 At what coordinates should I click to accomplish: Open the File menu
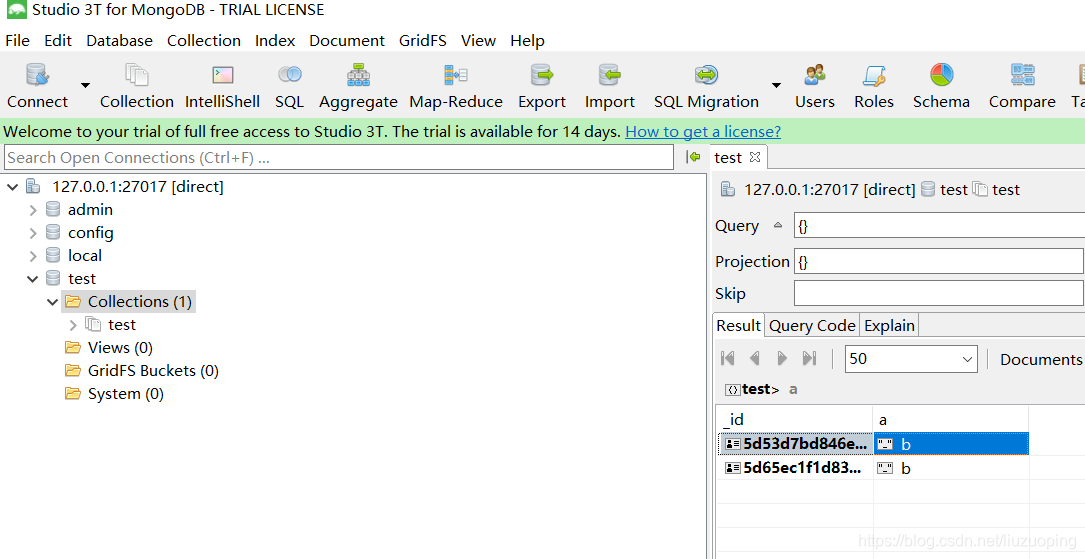[17, 41]
